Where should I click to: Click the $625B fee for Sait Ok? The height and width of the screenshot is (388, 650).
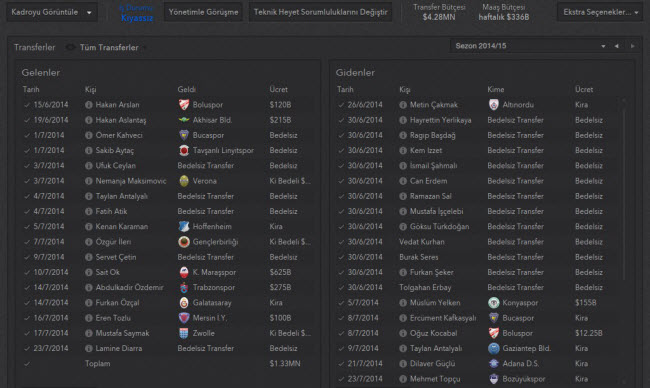click(280, 272)
